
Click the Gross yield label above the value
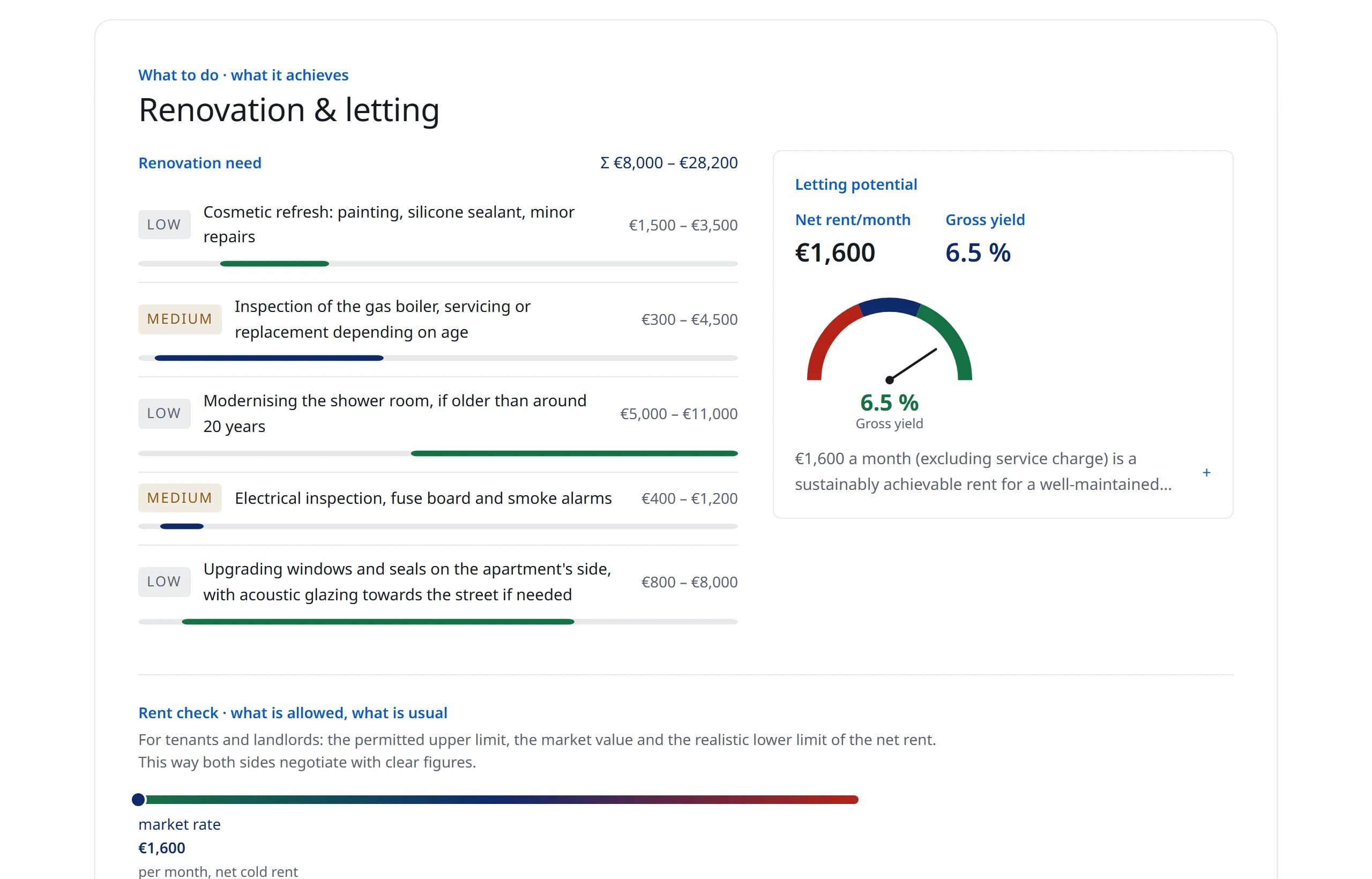pyautogui.click(x=985, y=220)
